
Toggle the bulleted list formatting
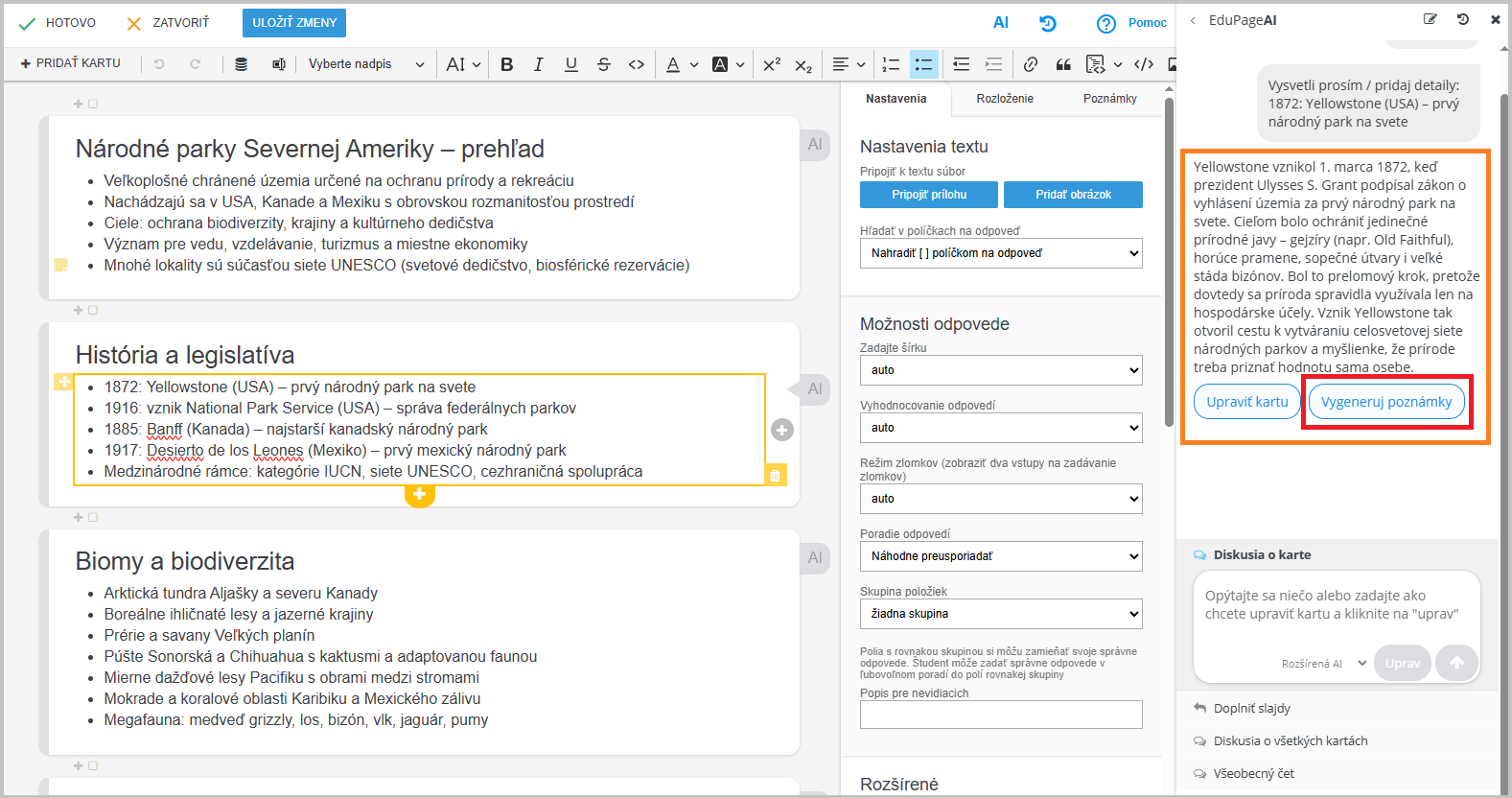click(x=923, y=64)
